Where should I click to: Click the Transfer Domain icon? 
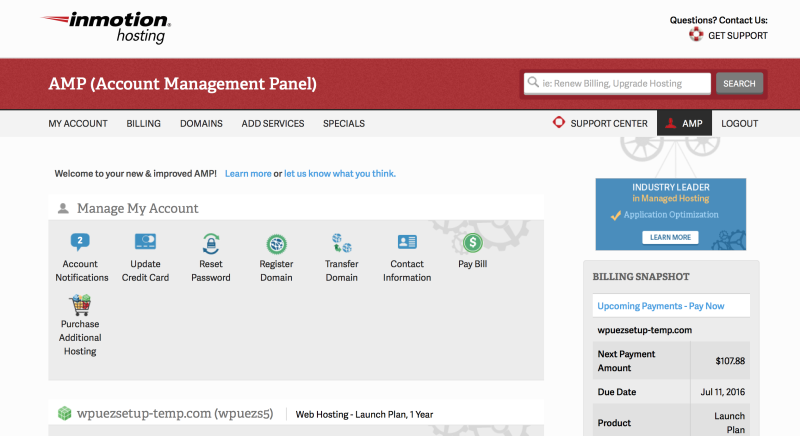pyautogui.click(x=342, y=243)
